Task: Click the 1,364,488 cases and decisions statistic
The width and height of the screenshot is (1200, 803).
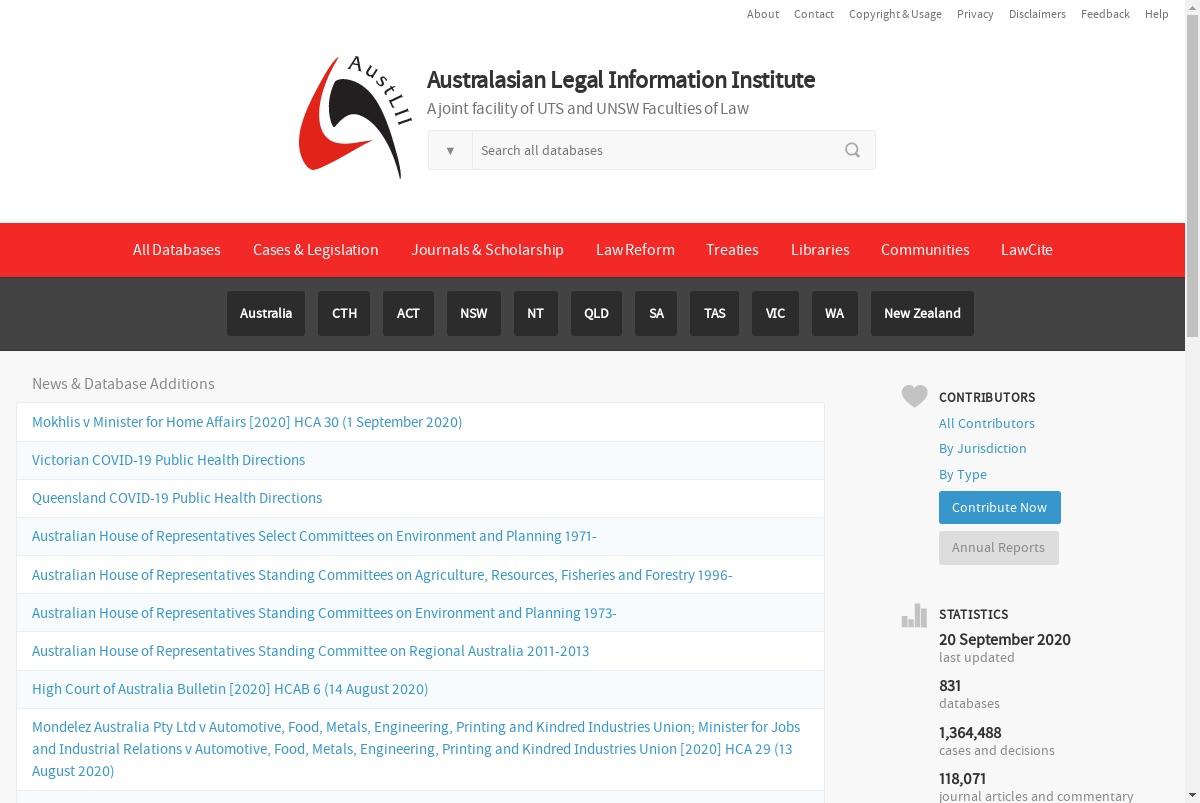Action: coord(997,741)
